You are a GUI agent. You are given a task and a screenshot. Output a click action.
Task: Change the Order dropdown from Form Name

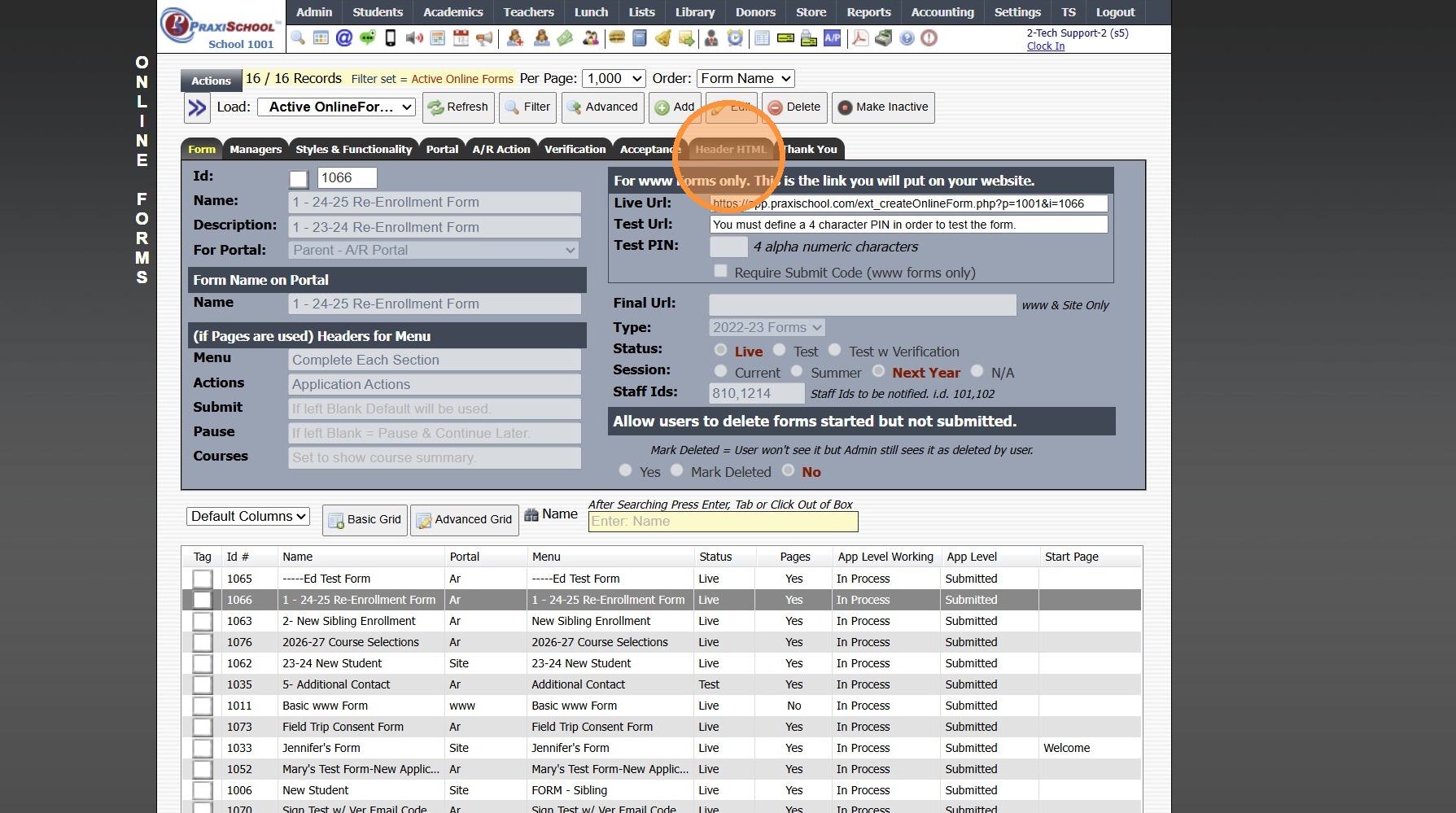tap(745, 78)
